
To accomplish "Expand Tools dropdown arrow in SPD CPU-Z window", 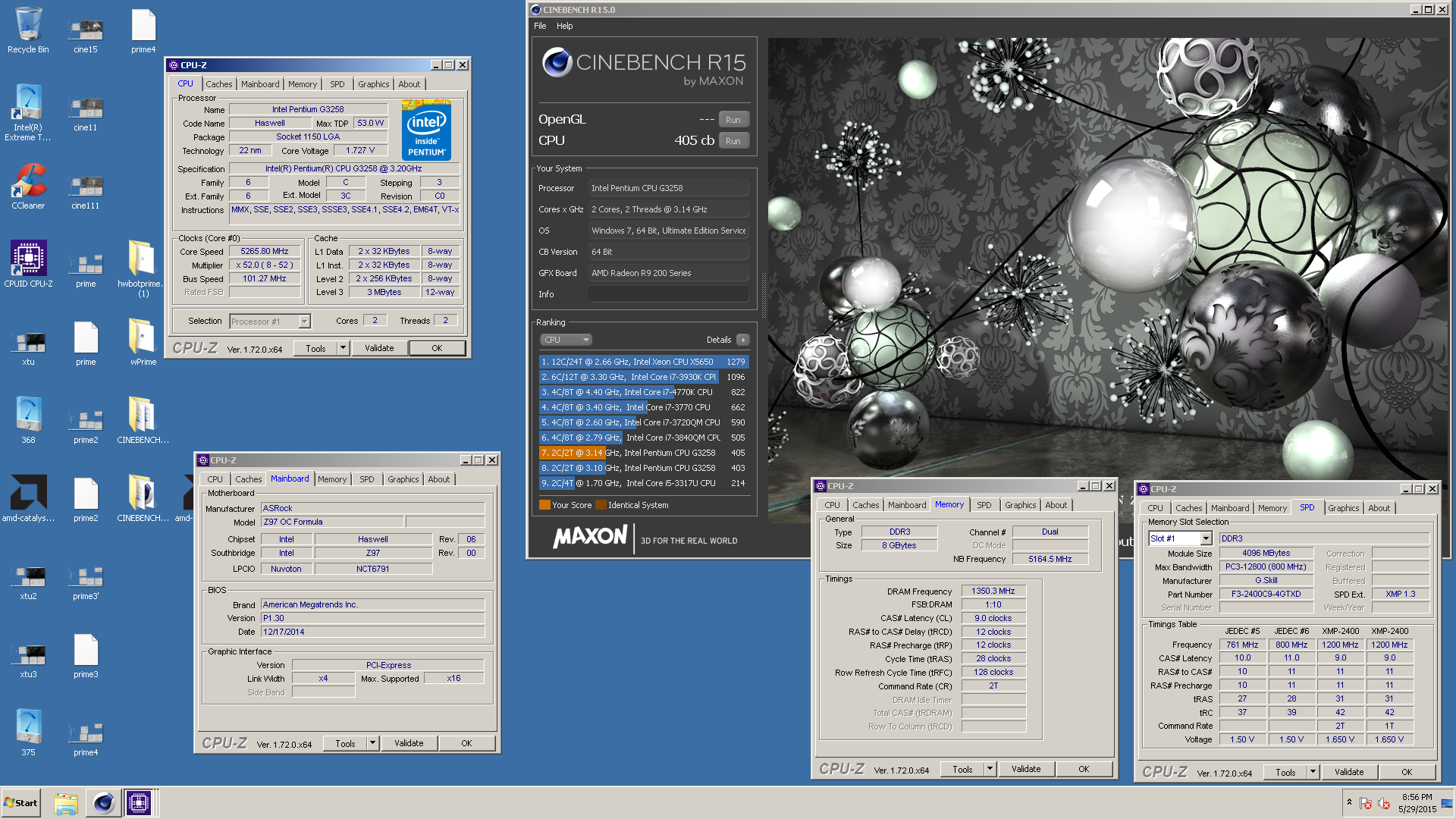I will click(x=1313, y=772).
